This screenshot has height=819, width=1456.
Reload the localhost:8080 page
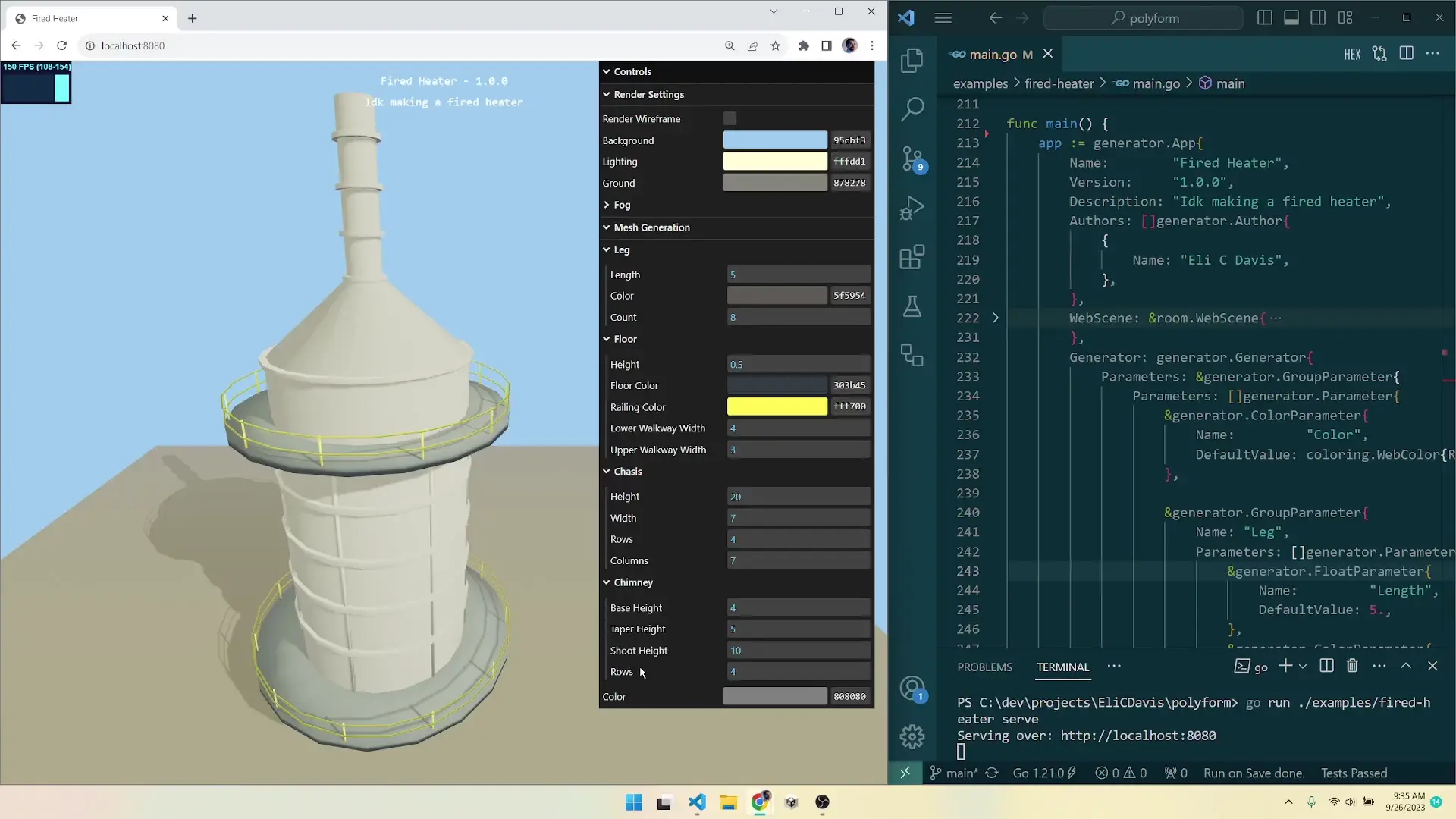[62, 45]
